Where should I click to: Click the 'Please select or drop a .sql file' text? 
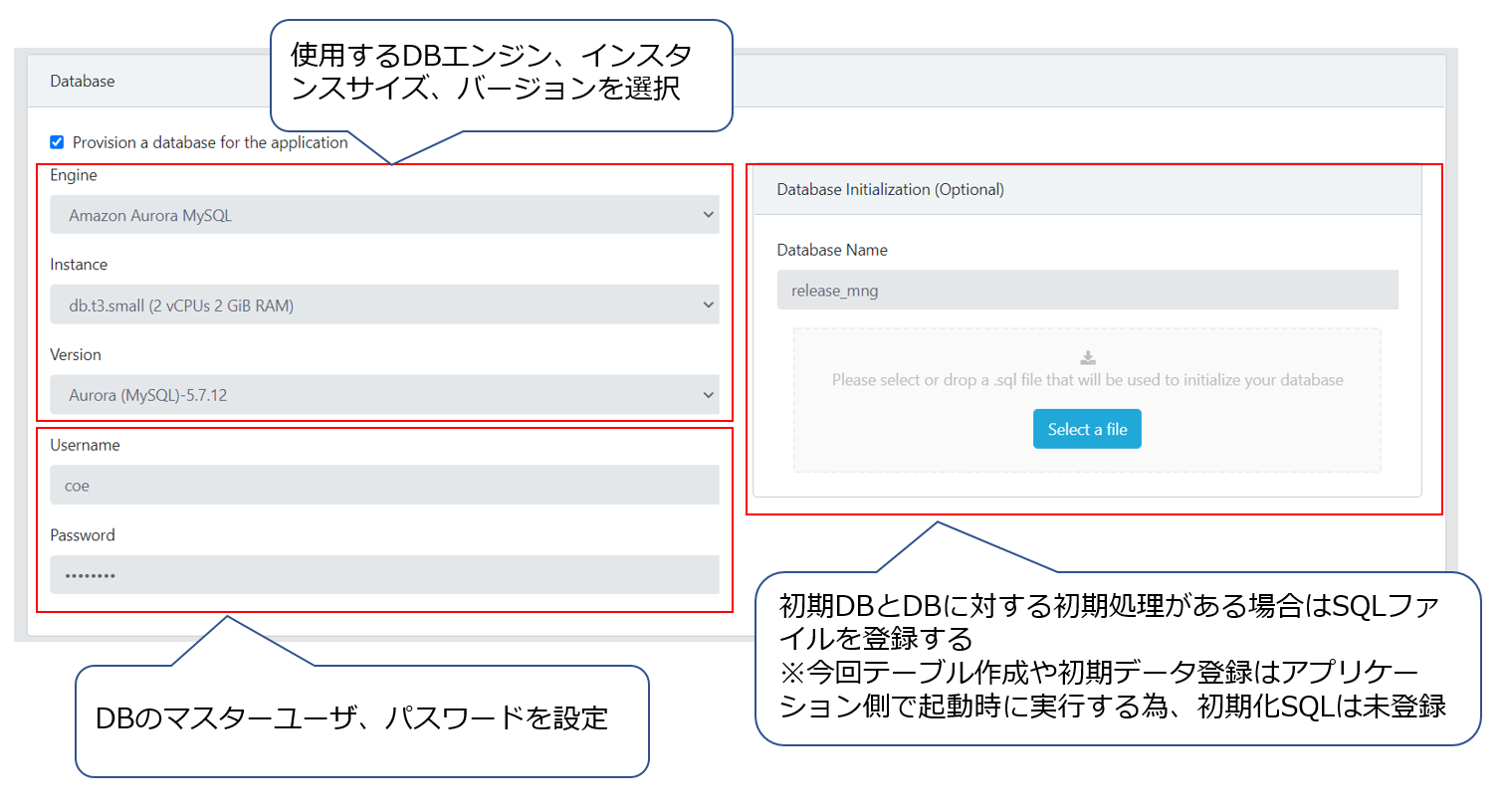coord(1087,380)
